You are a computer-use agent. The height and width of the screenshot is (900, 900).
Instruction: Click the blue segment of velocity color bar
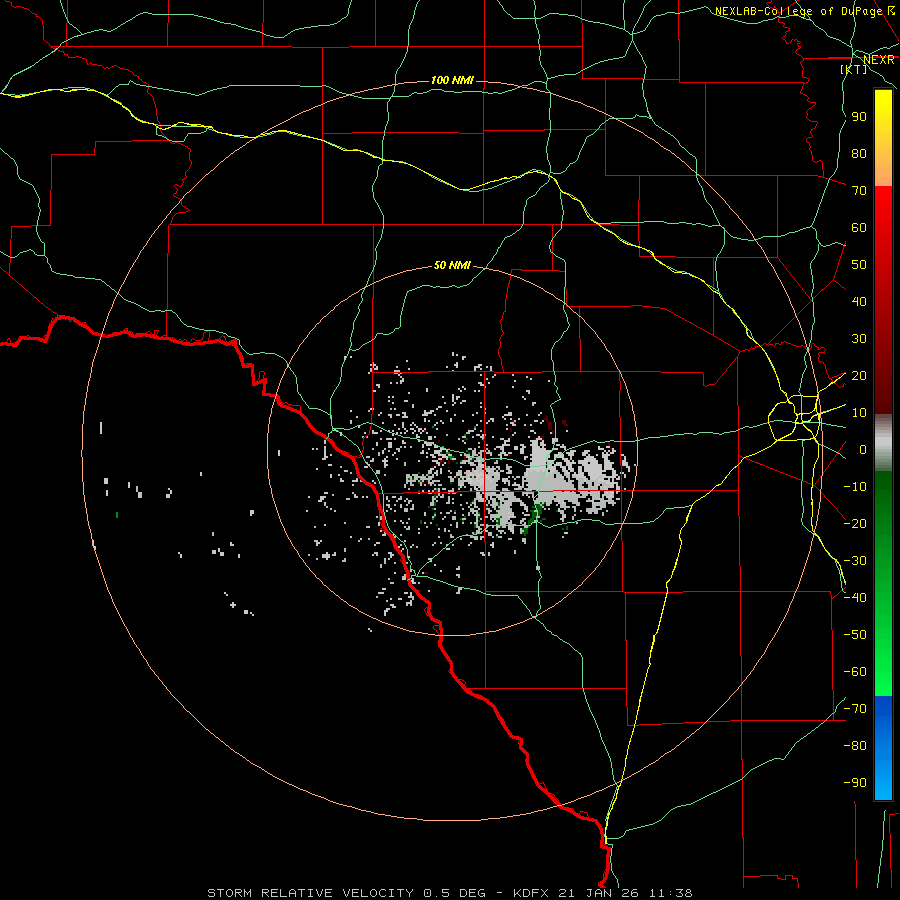tap(883, 748)
